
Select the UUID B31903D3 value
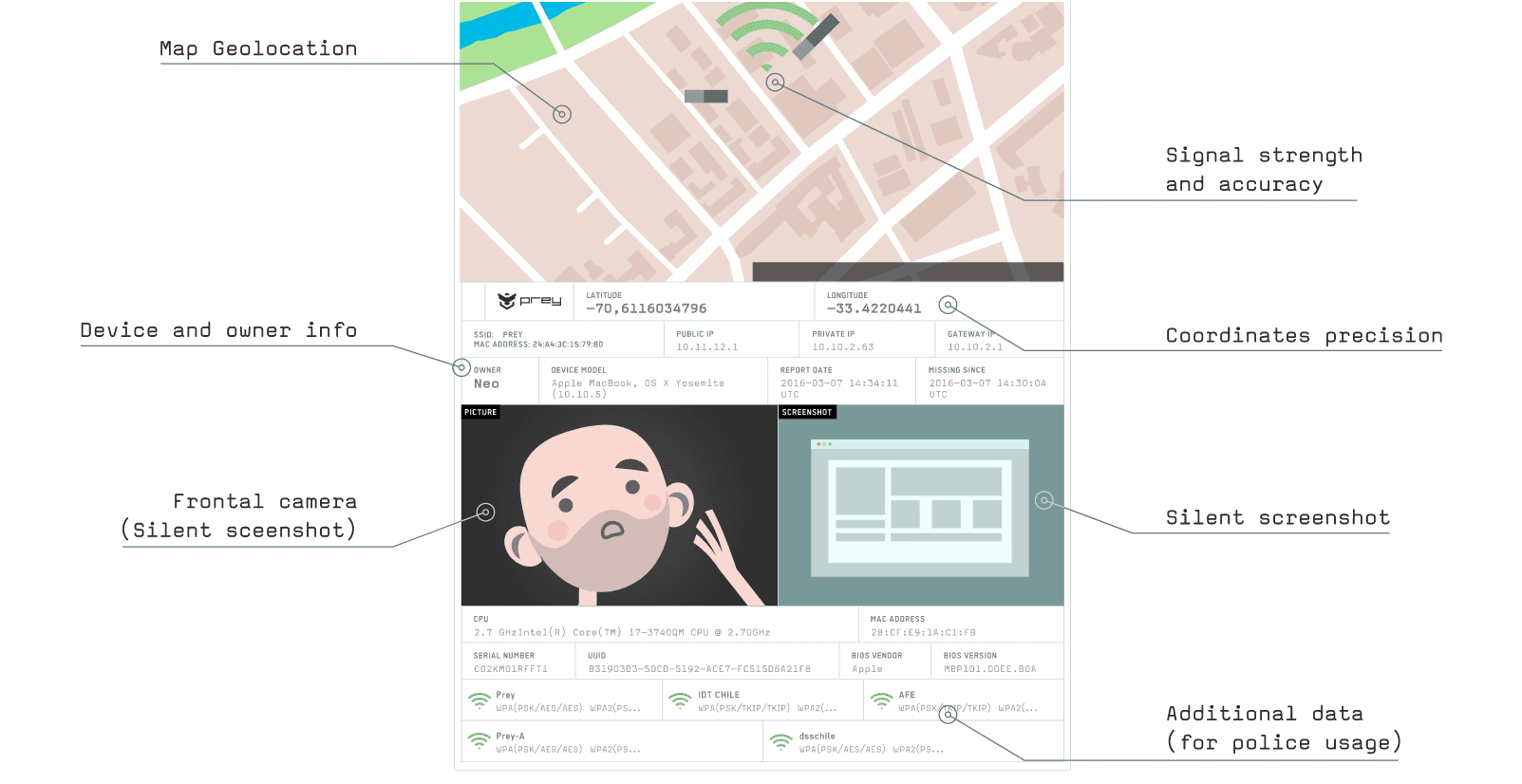[x=700, y=669]
